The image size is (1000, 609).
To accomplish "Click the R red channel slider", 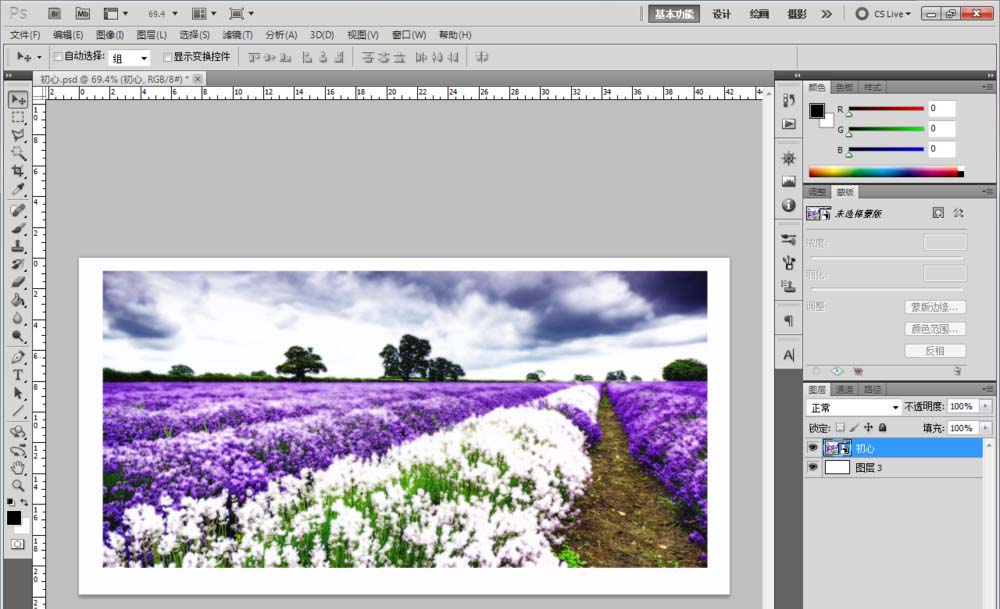I will coord(886,109).
